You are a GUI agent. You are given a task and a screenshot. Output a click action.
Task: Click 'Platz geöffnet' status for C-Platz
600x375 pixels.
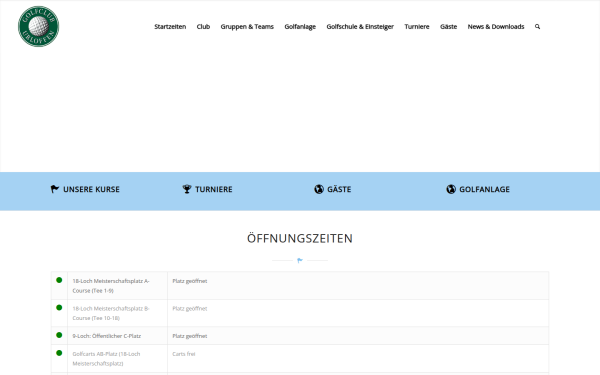pyautogui.click(x=189, y=336)
